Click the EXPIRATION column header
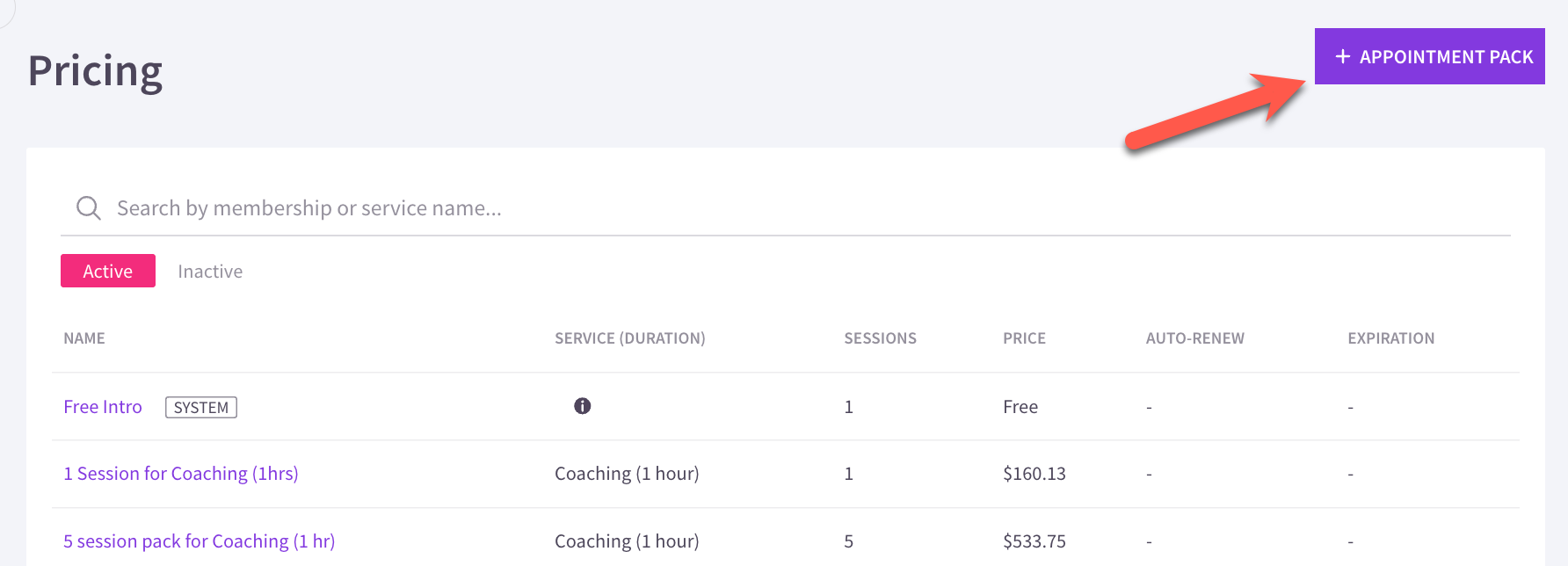Screen dimensions: 1568x566 point(1391,338)
